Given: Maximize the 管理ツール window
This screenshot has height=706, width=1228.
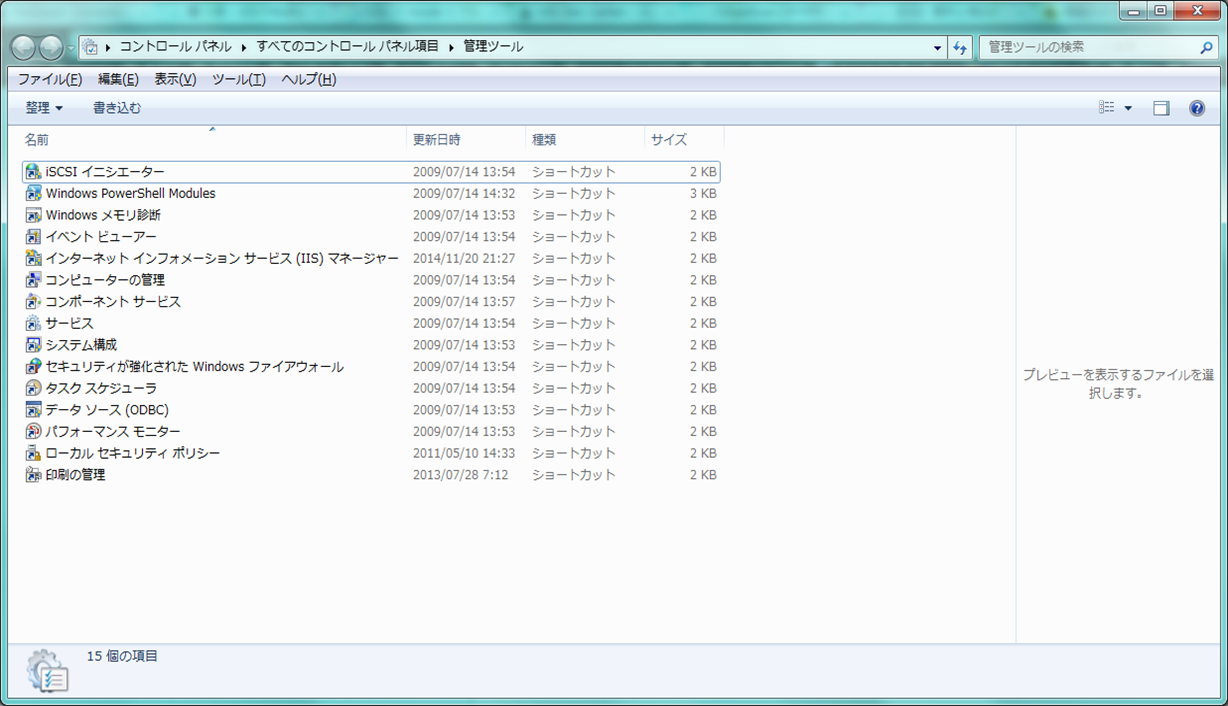Looking at the screenshot, I should coord(1160,10).
